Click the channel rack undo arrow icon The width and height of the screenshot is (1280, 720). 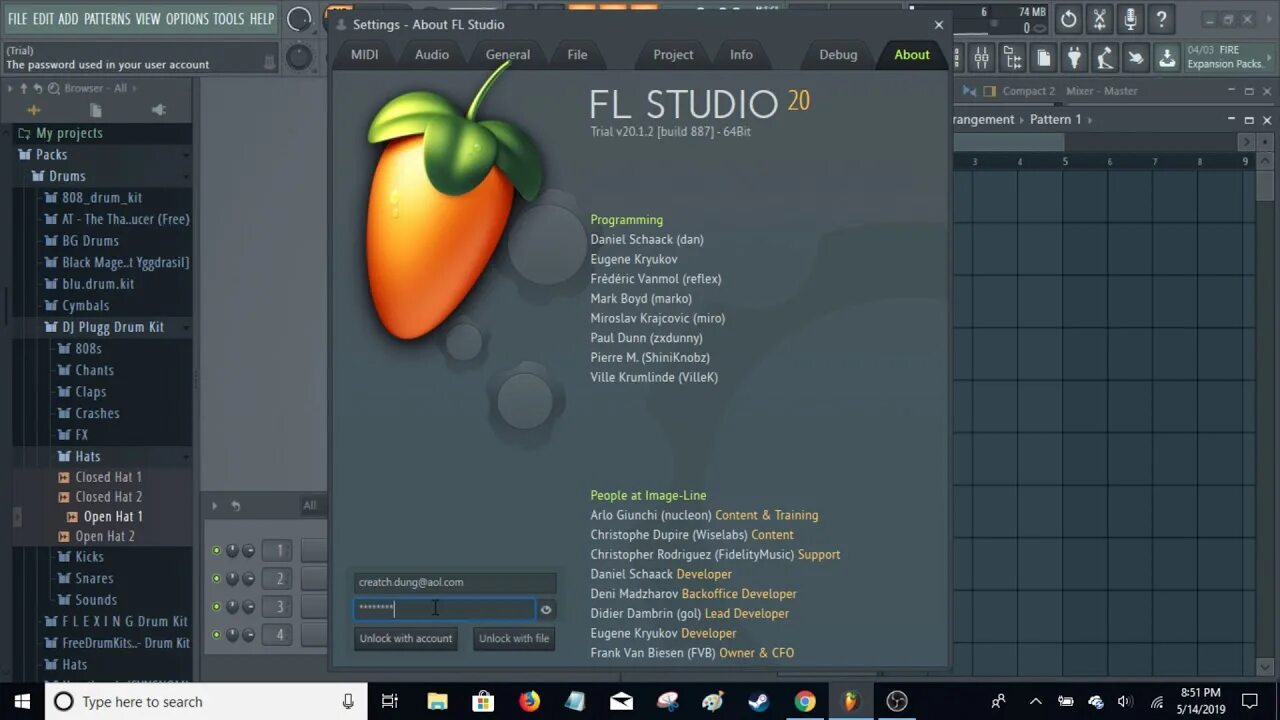(235, 506)
